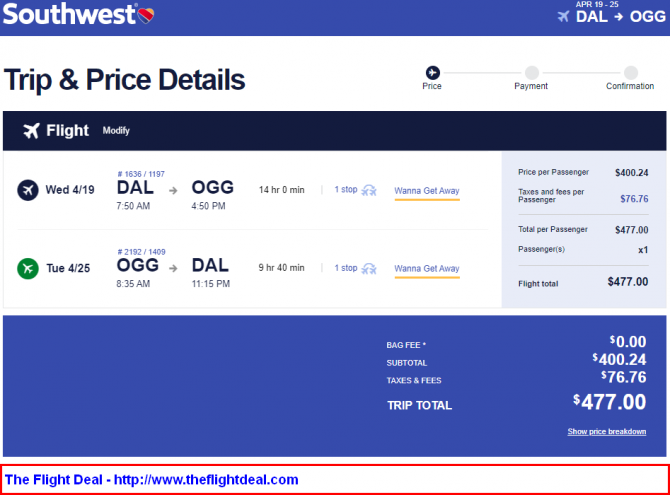Click the airplane icon in the Flight header bar
670x495 pixels.
[x=32, y=131]
